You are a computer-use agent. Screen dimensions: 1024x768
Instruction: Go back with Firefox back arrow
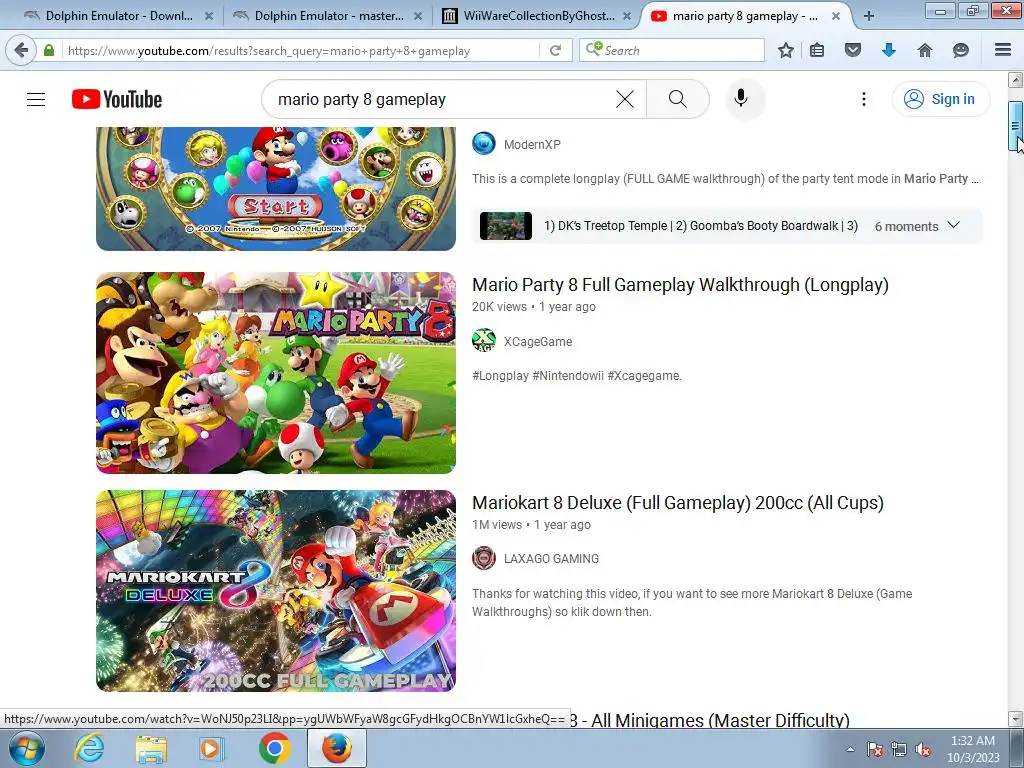[21, 50]
